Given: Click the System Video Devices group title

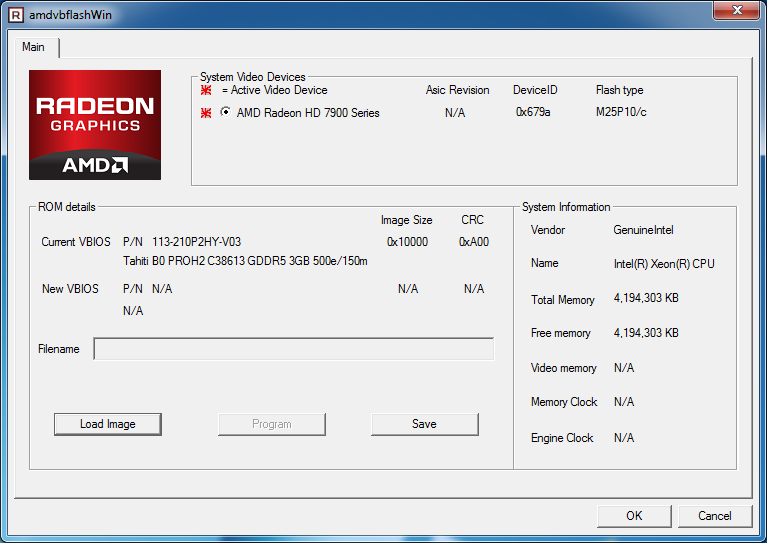Looking at the screenshot, I should pyautogui.click(x=252, y=77).
